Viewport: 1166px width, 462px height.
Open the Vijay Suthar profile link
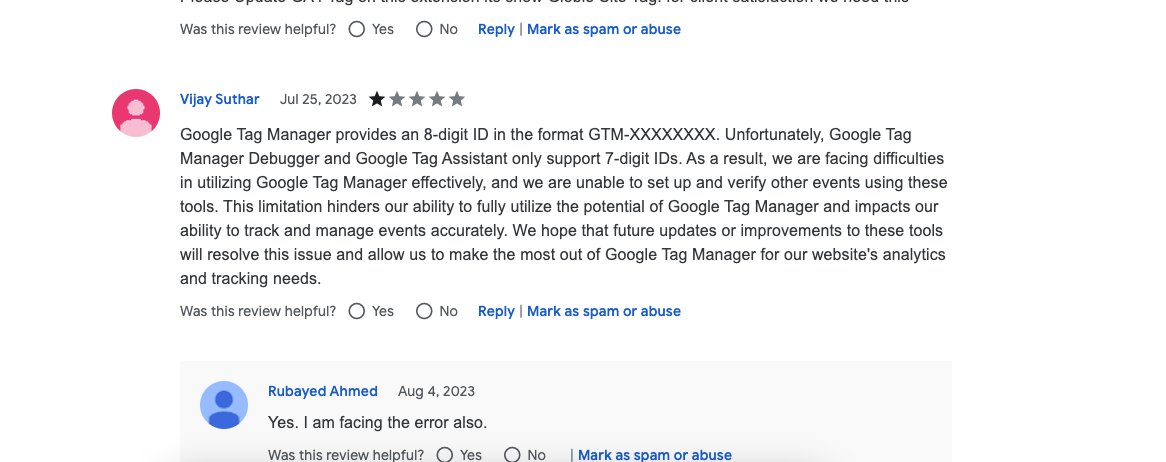click(x=219, y=99)
